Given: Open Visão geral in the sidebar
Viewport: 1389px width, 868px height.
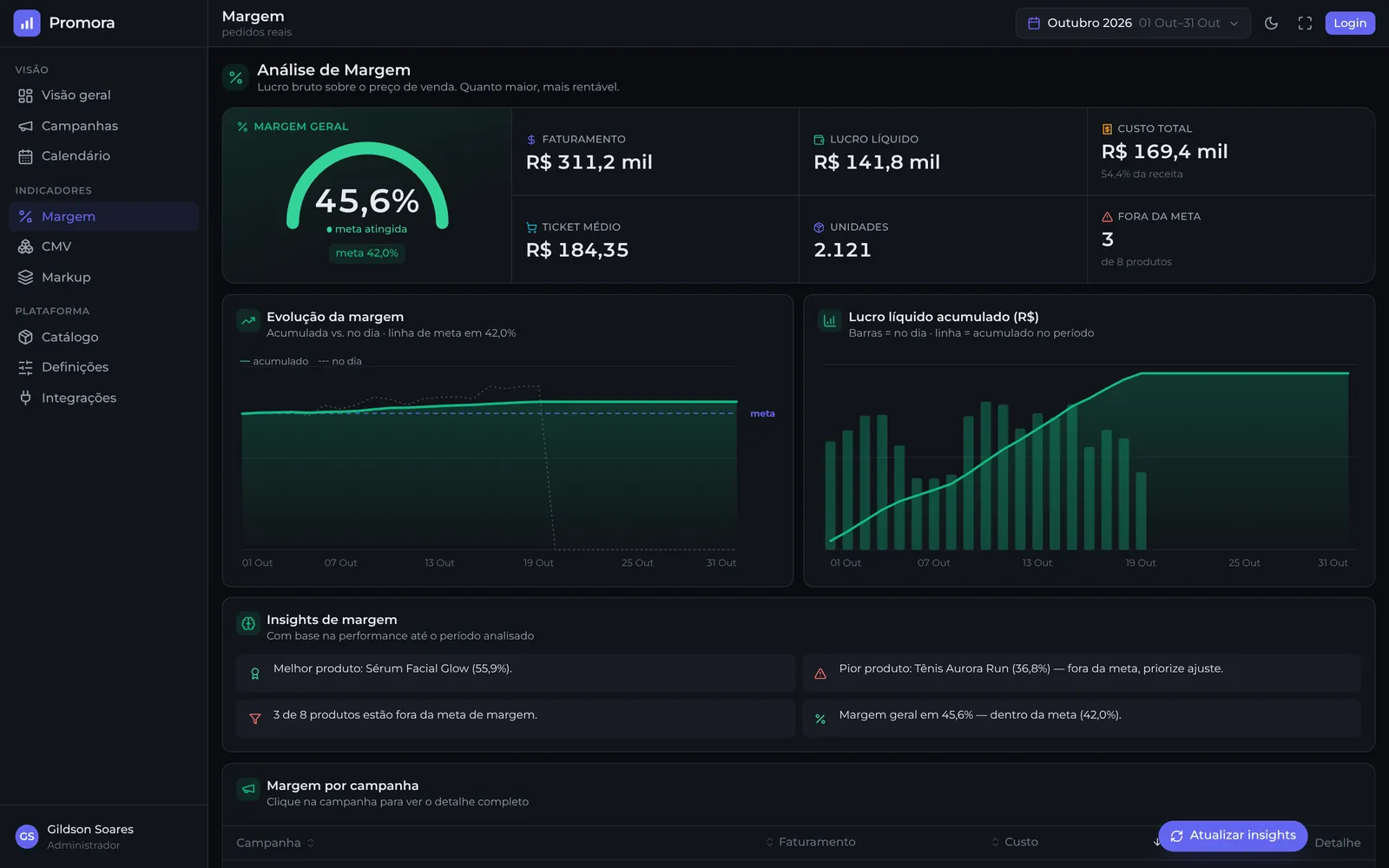Looking at the screenshot, I should (103, 95).
